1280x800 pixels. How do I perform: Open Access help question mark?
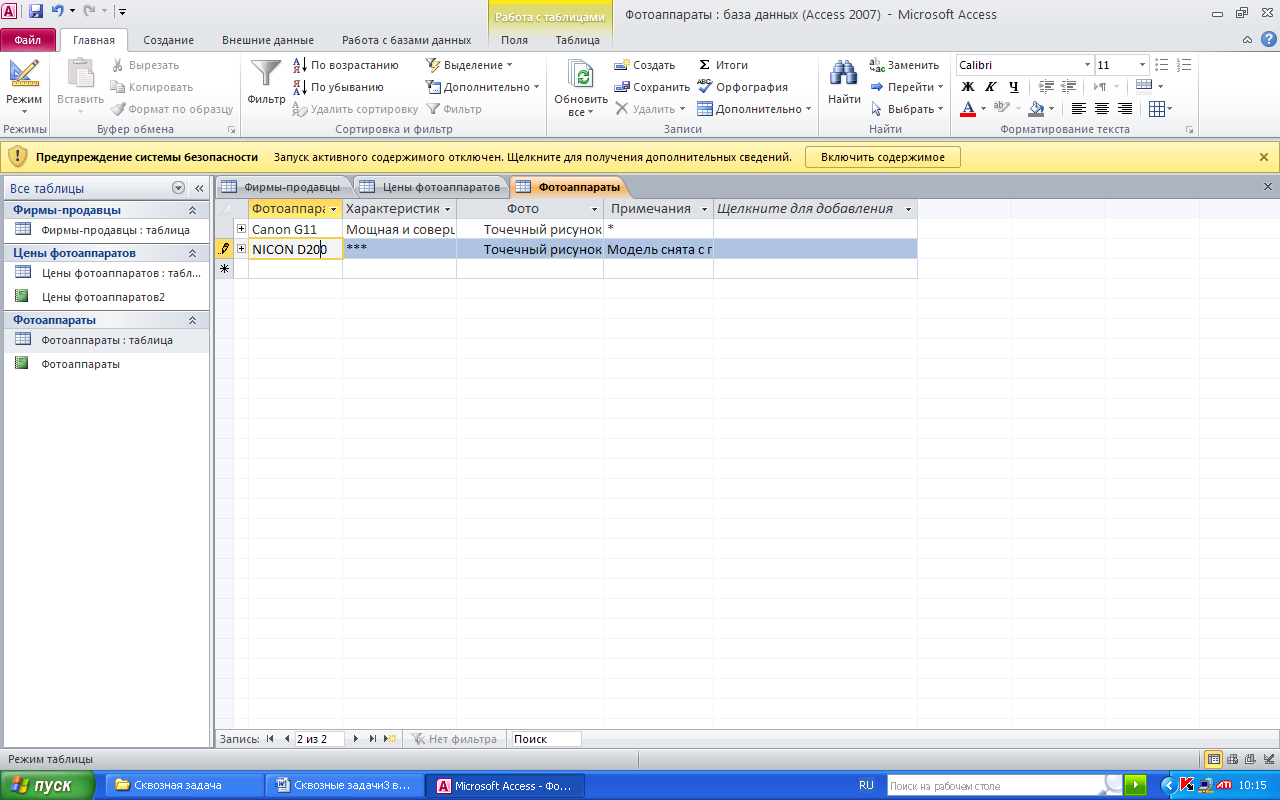(1268, 39)
